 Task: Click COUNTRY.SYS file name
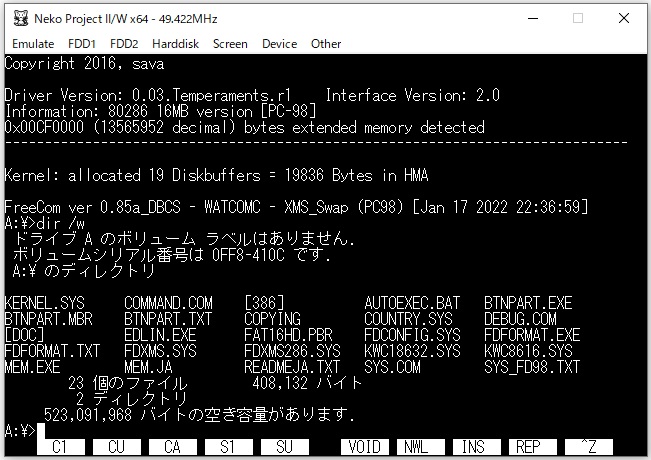coord(408,319)
